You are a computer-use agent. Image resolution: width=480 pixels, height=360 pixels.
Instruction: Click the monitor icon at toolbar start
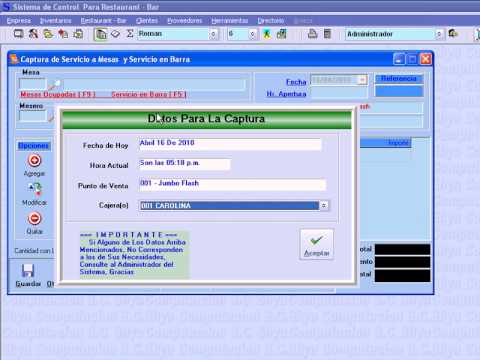pos(18,34)
